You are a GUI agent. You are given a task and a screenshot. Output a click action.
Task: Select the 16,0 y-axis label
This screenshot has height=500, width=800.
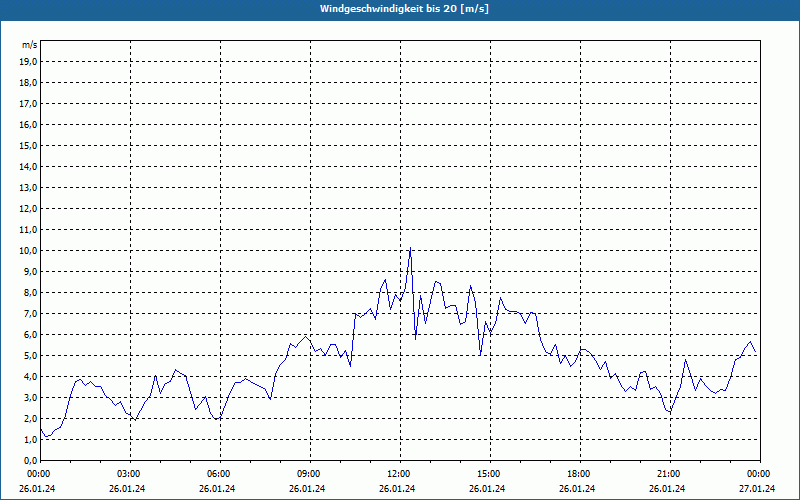[x=29, y=124]
